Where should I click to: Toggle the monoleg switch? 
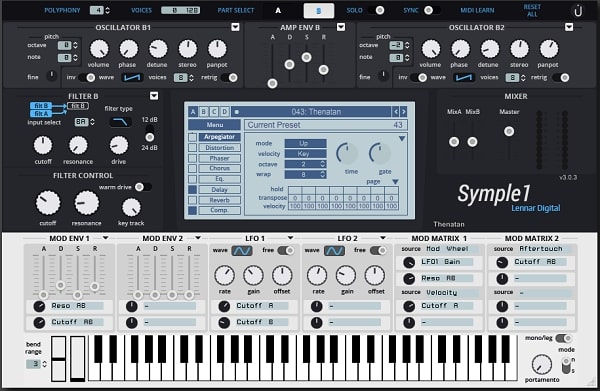point(564,338)
